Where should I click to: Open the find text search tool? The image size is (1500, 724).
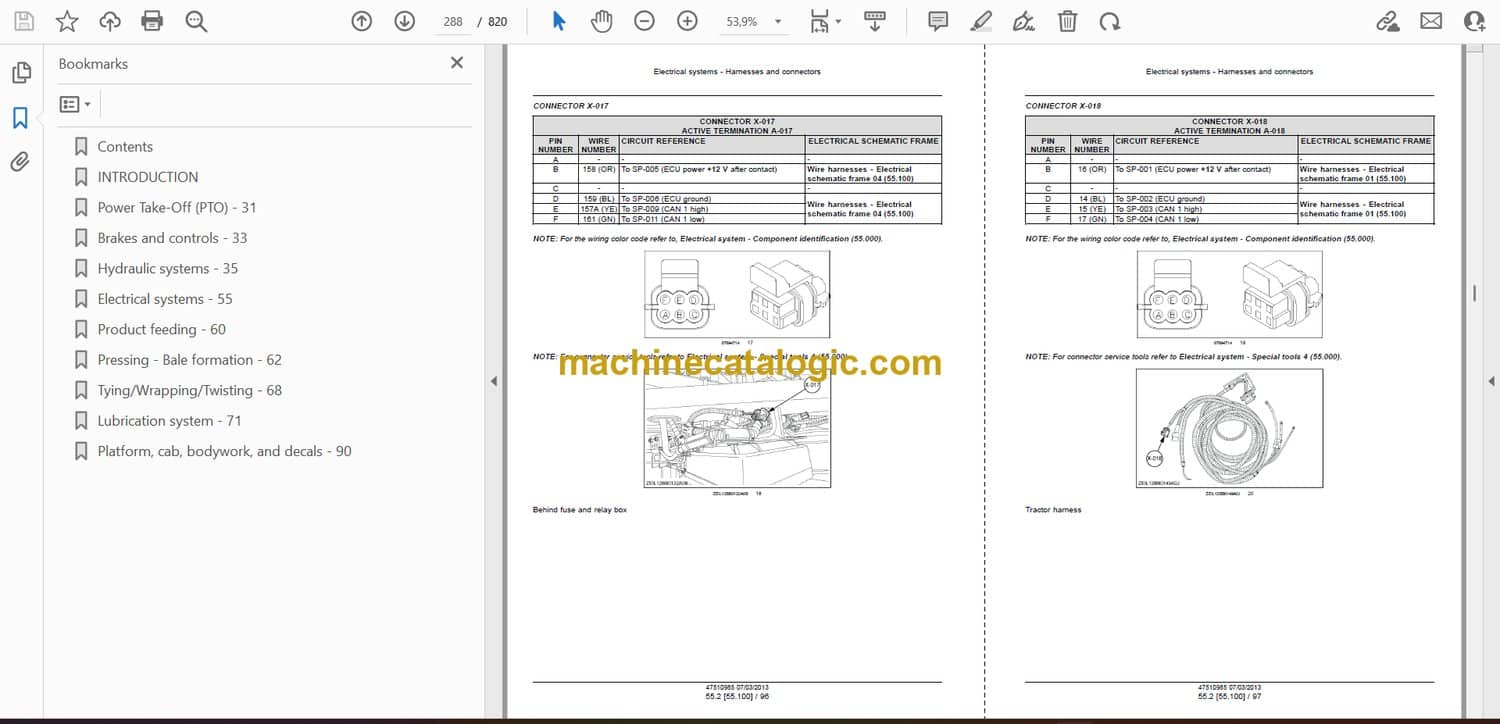coord(196,21)
